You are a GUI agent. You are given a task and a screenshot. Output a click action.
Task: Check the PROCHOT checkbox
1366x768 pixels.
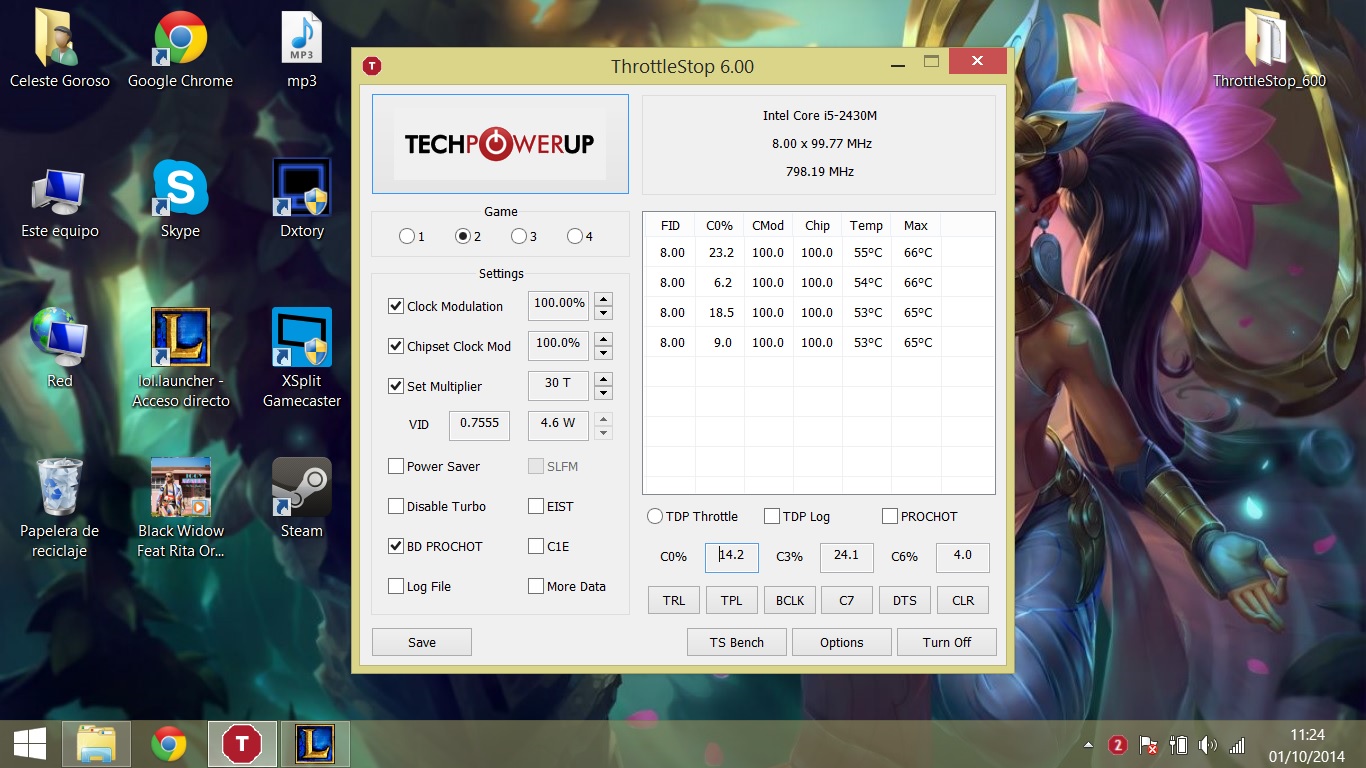pyautogui.click(x=890, y=516)
